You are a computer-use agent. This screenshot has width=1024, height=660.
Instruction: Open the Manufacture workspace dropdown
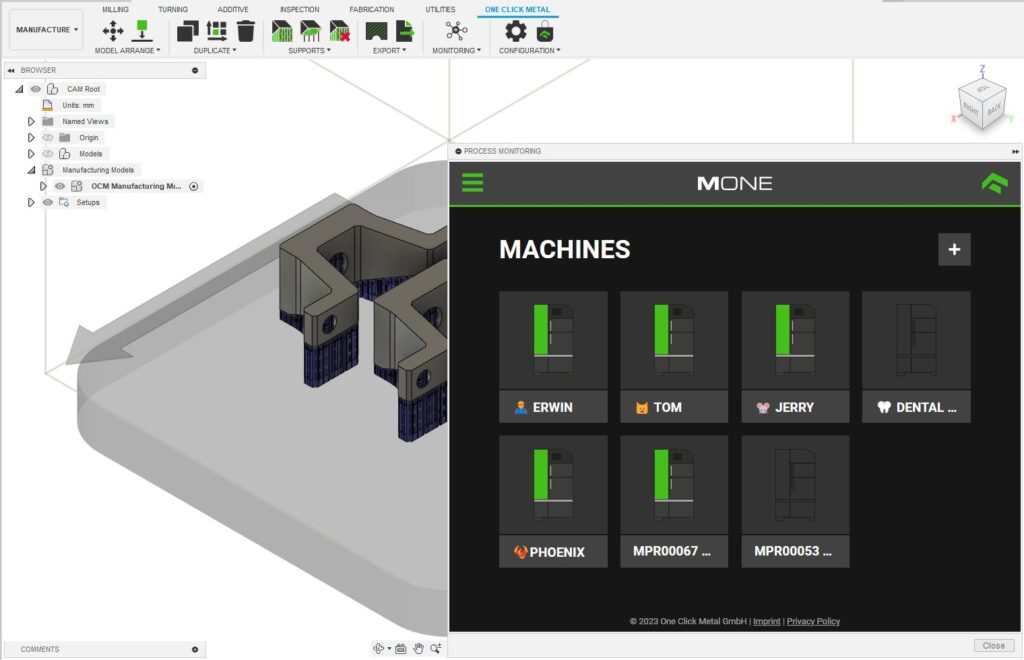click(x=45, y=29)
